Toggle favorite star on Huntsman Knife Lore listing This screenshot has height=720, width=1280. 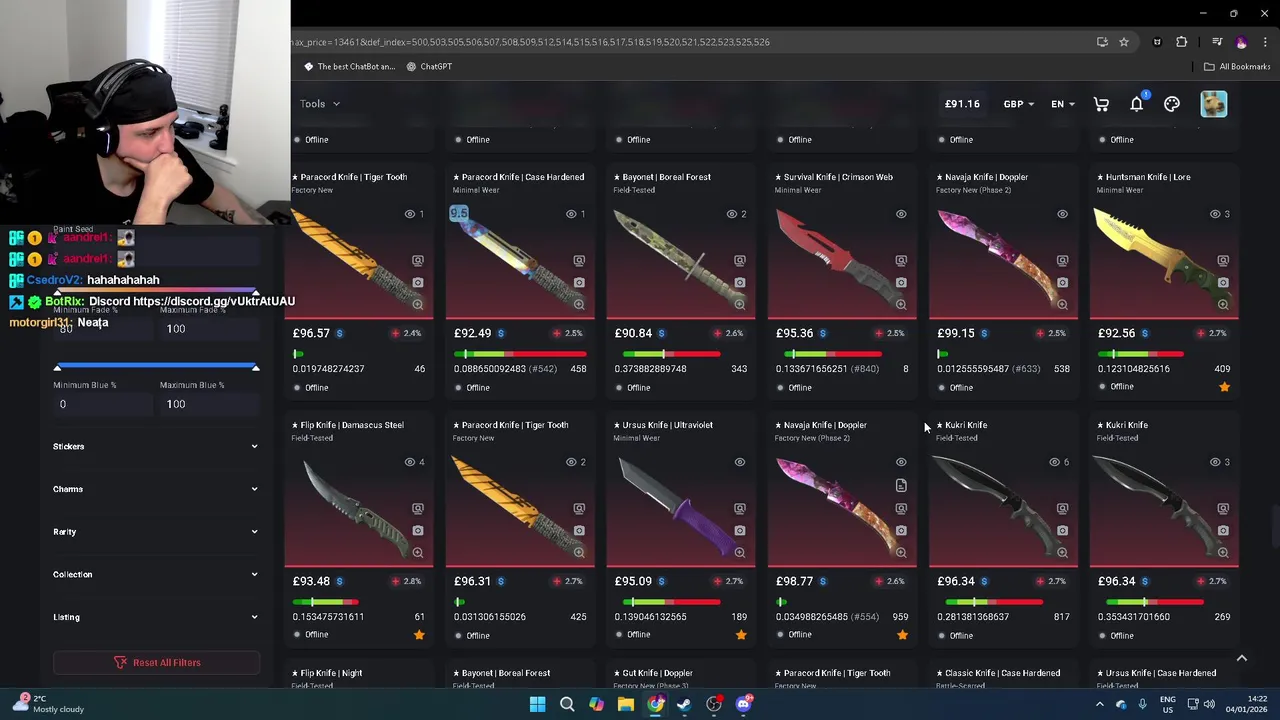point(1224,387)
